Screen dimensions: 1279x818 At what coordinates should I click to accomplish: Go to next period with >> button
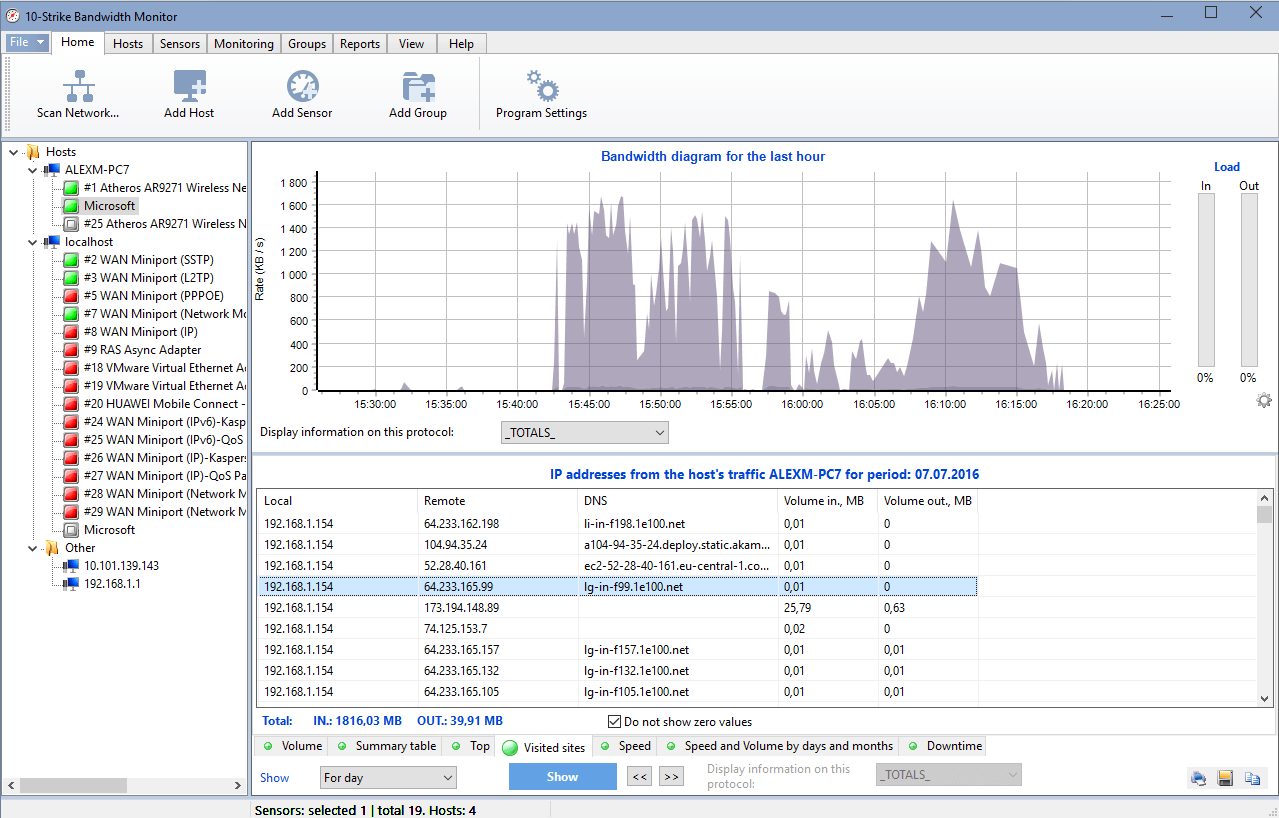pos(671,777)
